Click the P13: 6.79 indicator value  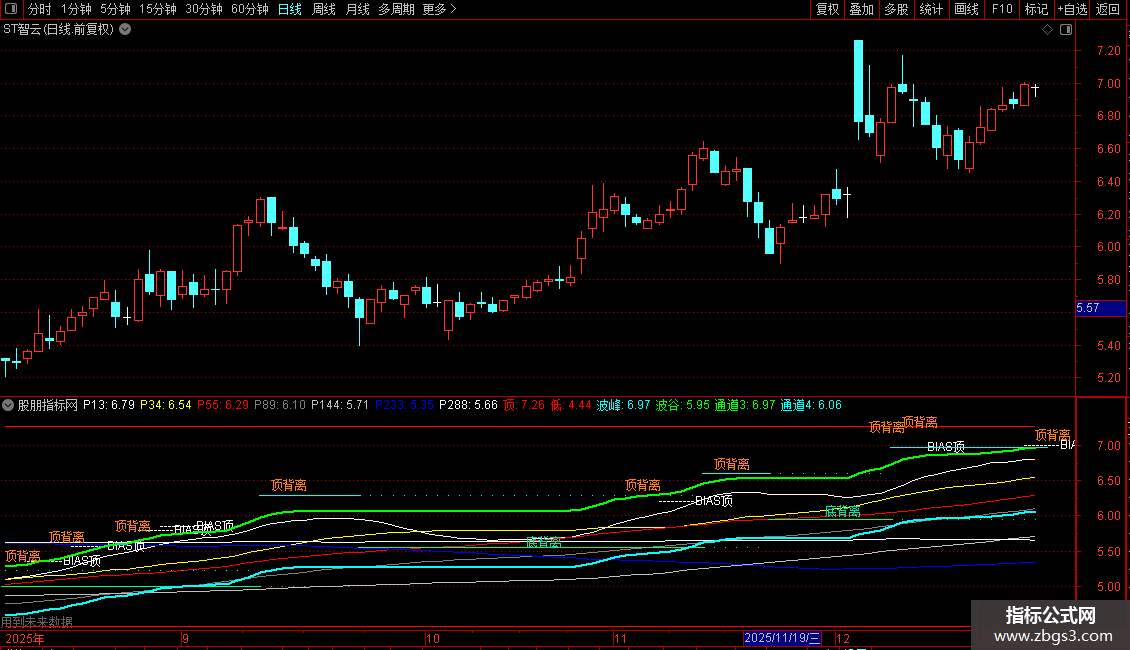109,405
